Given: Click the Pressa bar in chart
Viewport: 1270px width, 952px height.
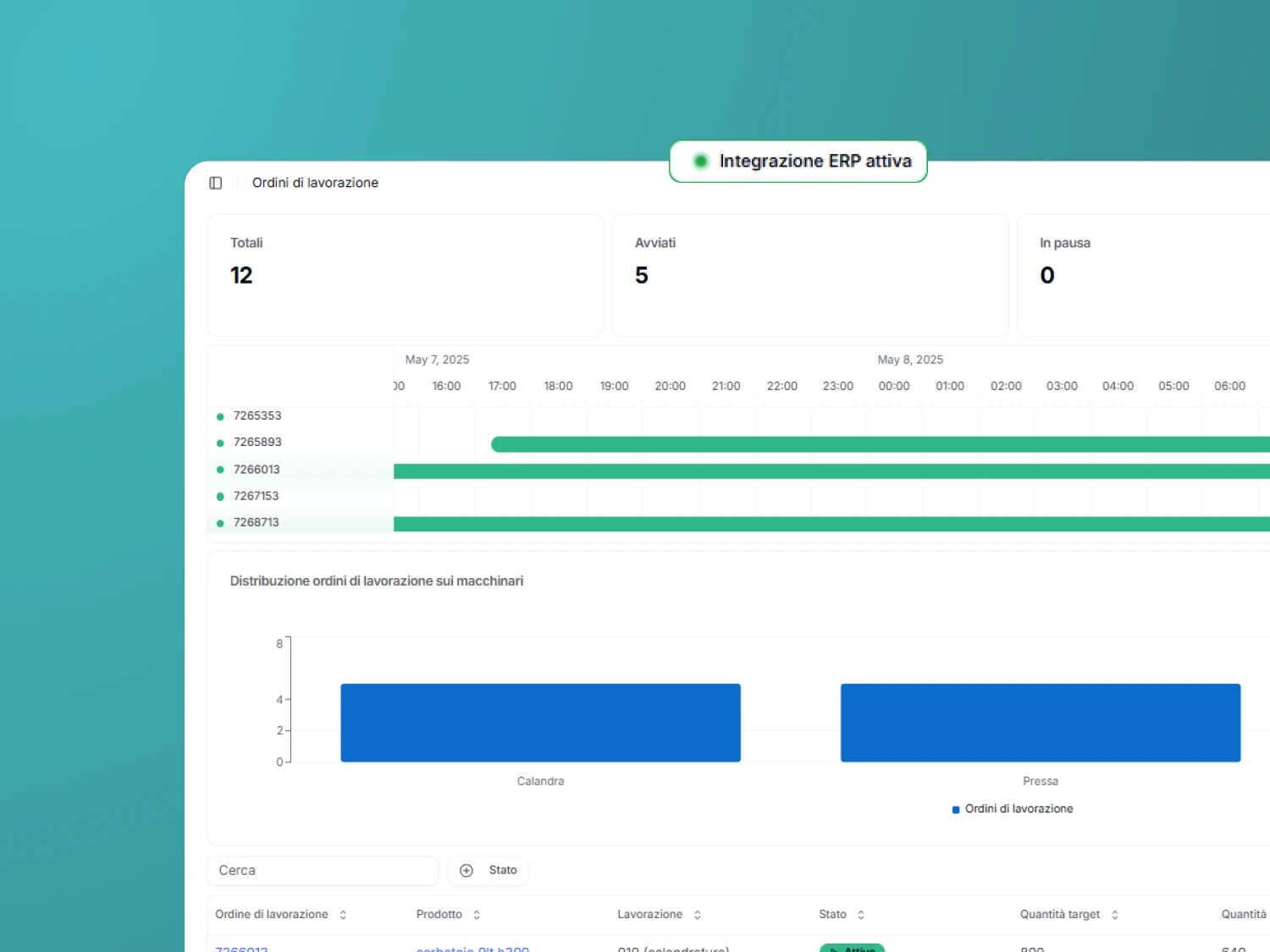Looking at the screenshot, I should (x=1041, y=723).
